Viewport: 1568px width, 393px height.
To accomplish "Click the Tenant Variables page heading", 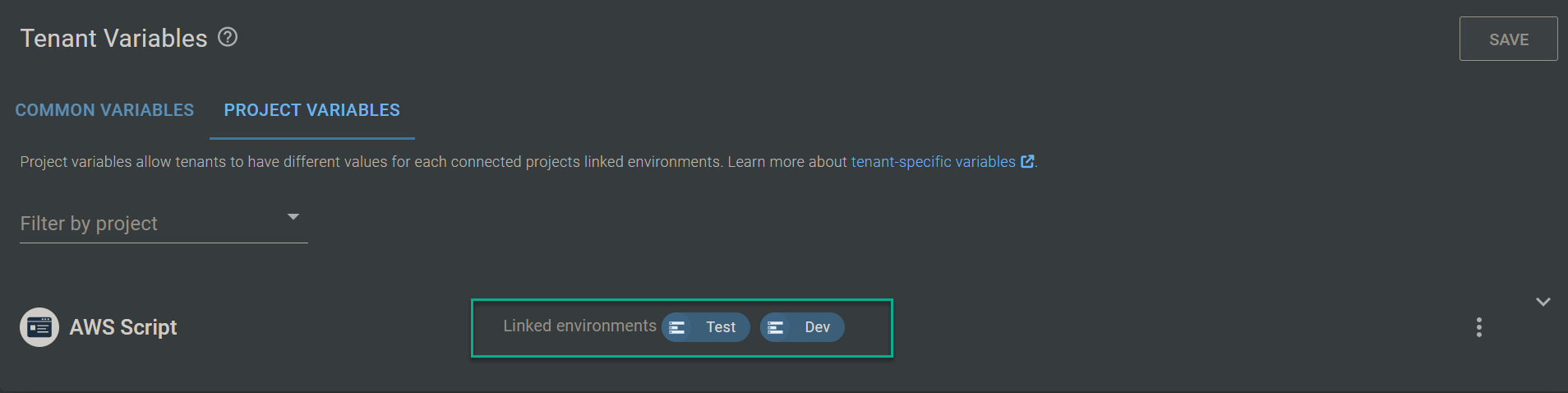I will click(113, 39).
